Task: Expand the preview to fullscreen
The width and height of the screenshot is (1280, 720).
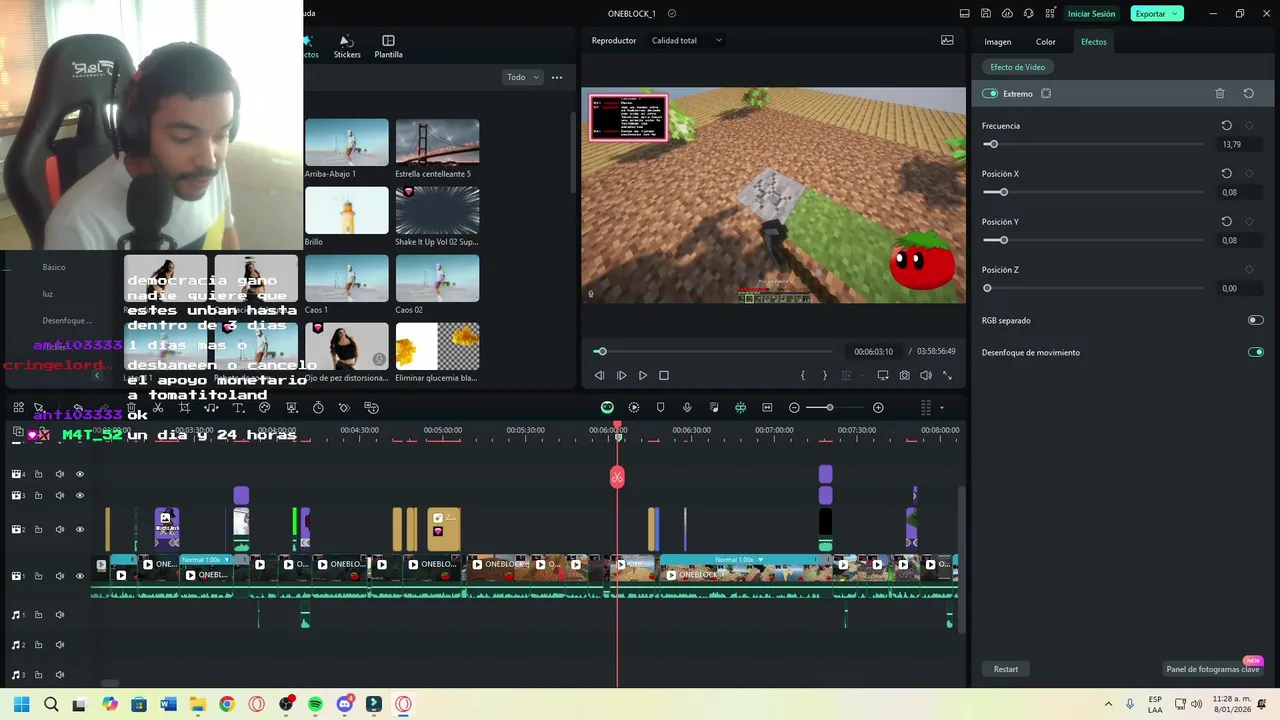Action: click(947, 376)
